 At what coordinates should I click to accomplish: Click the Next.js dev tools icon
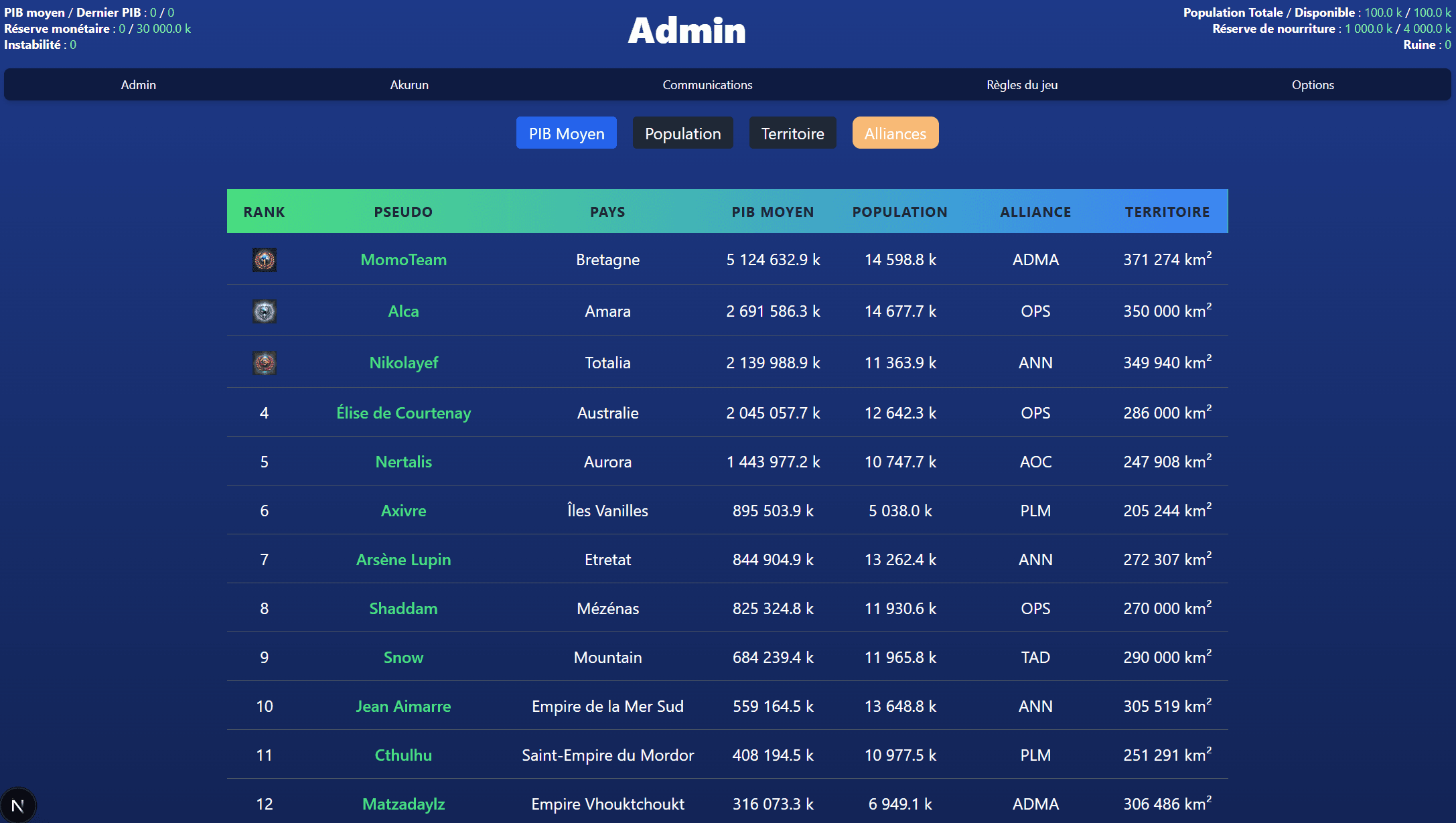(x=18, y=806)
